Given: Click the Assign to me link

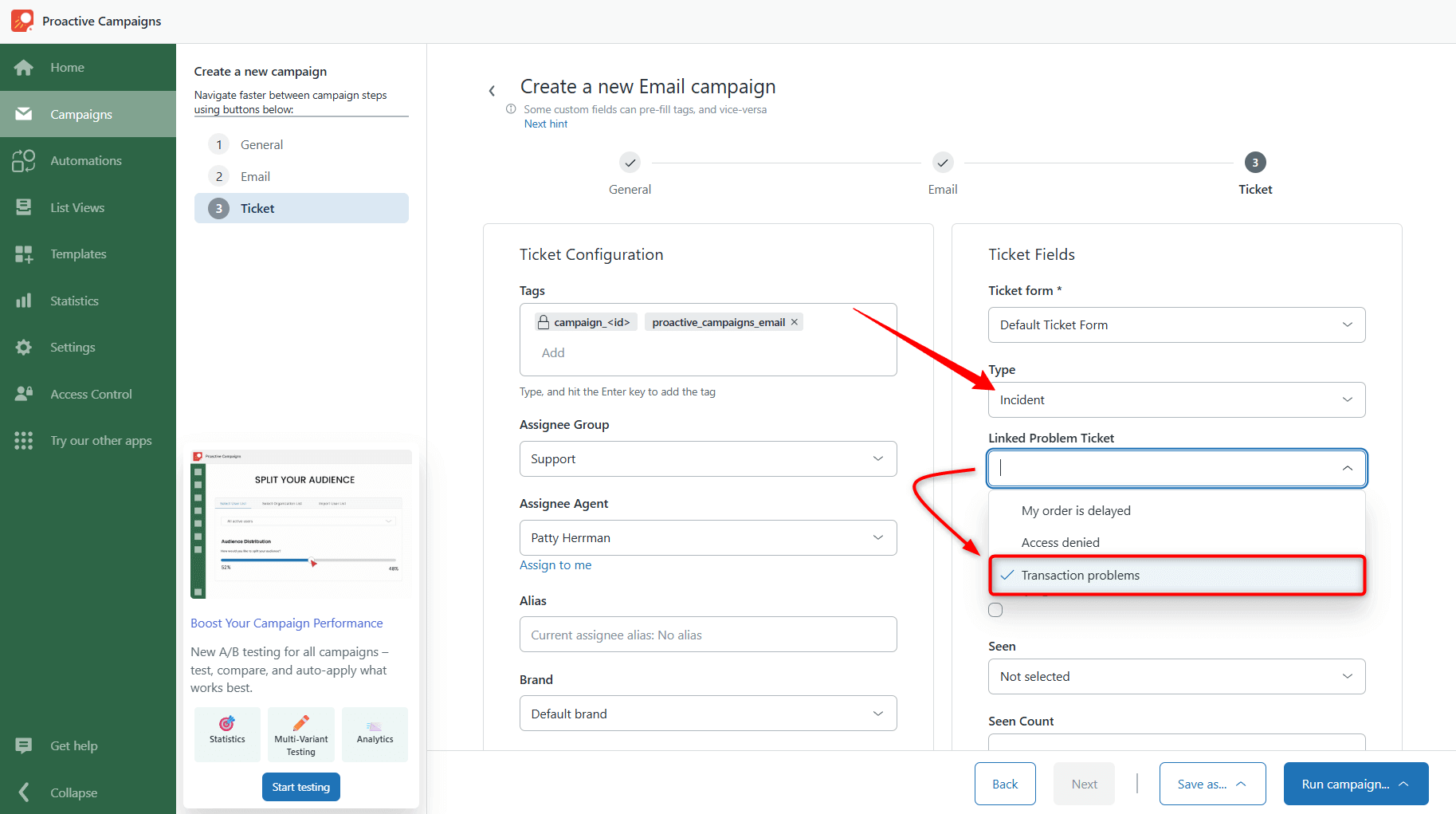Looking at the screenshot, I should point(555,564).
